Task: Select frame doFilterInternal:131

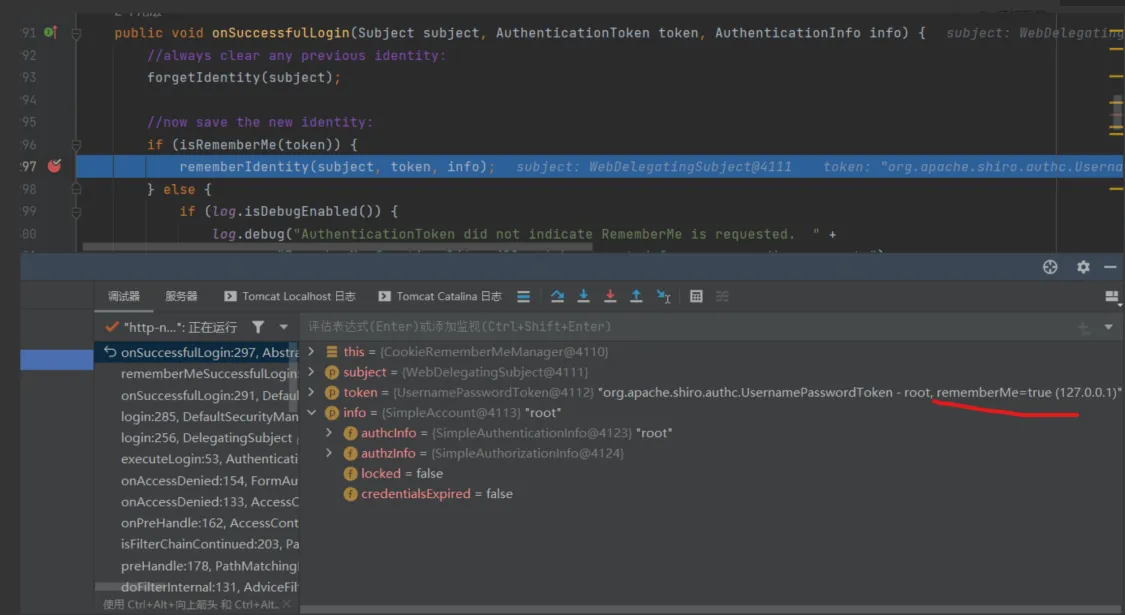Action: (x=197, y=586)
